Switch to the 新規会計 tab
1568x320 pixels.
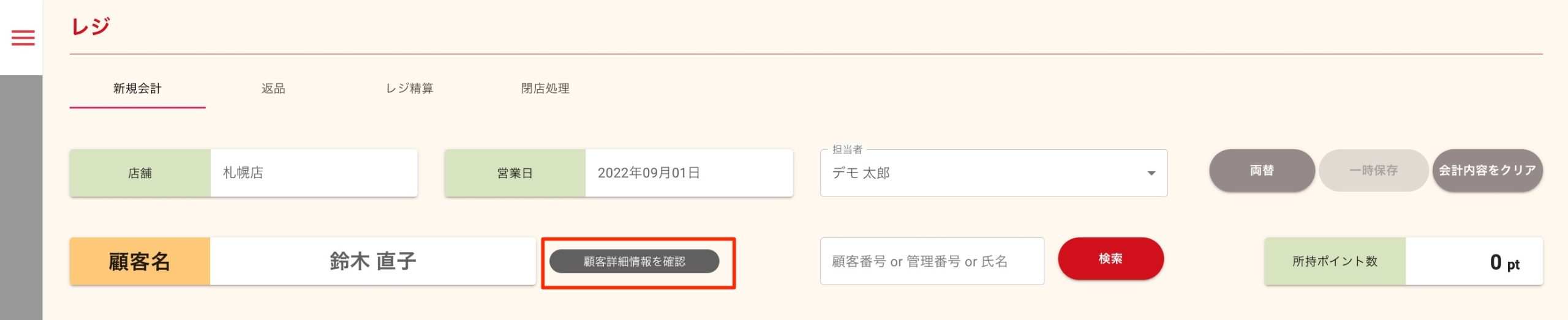click(x=137, y=89)
